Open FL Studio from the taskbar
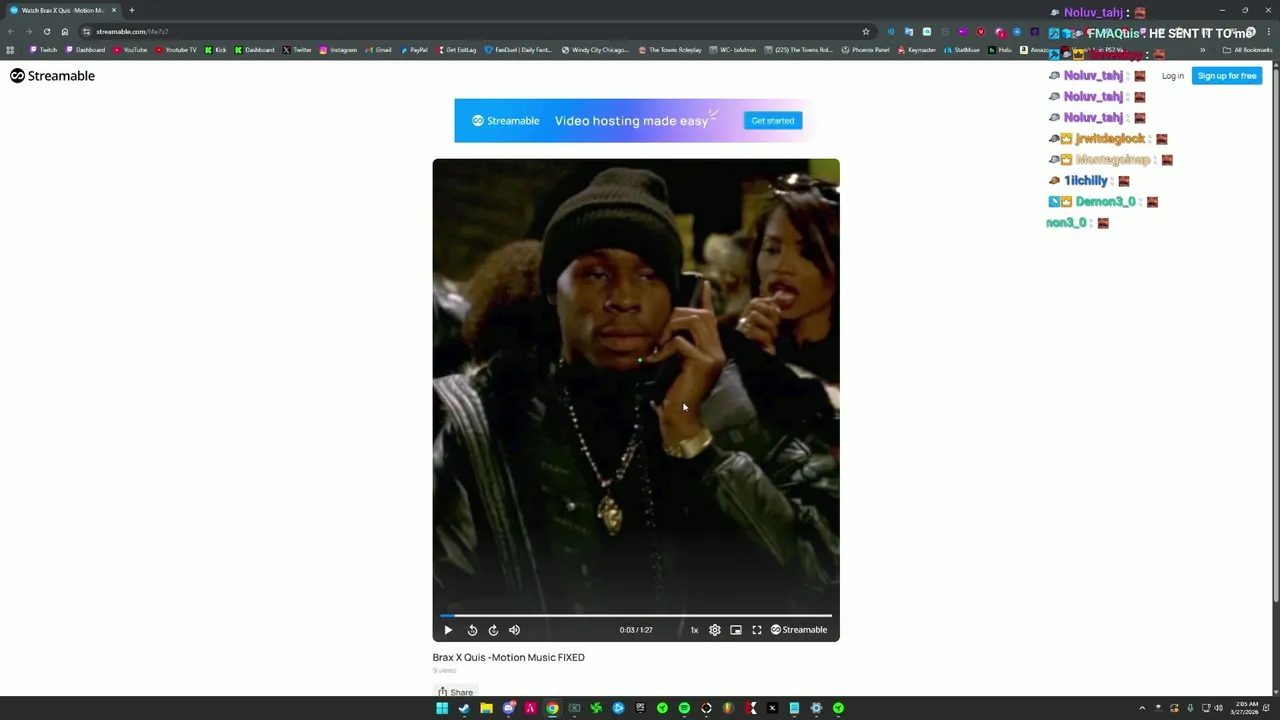 point(728,708)
